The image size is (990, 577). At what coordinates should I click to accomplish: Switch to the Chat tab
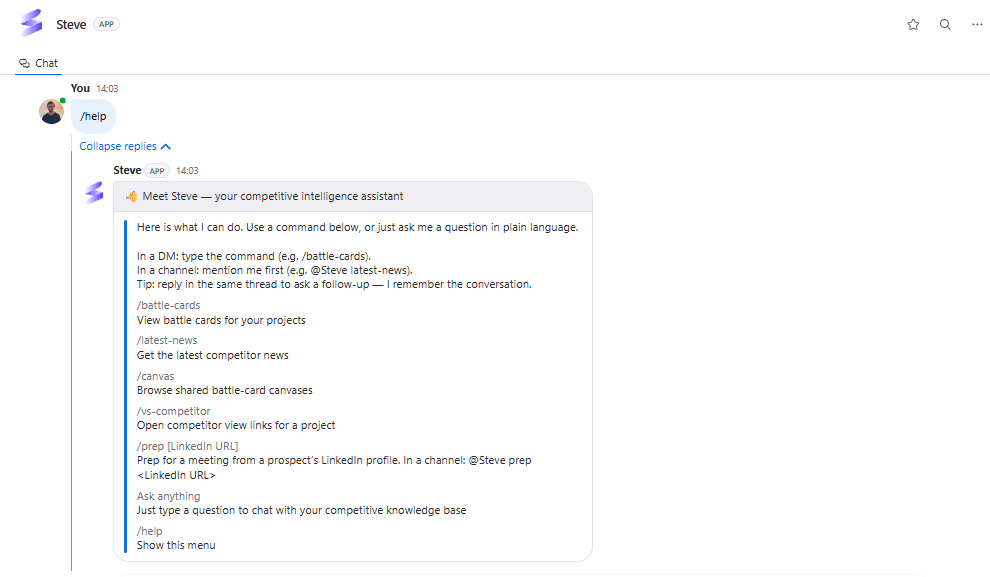tap(39, 63)
